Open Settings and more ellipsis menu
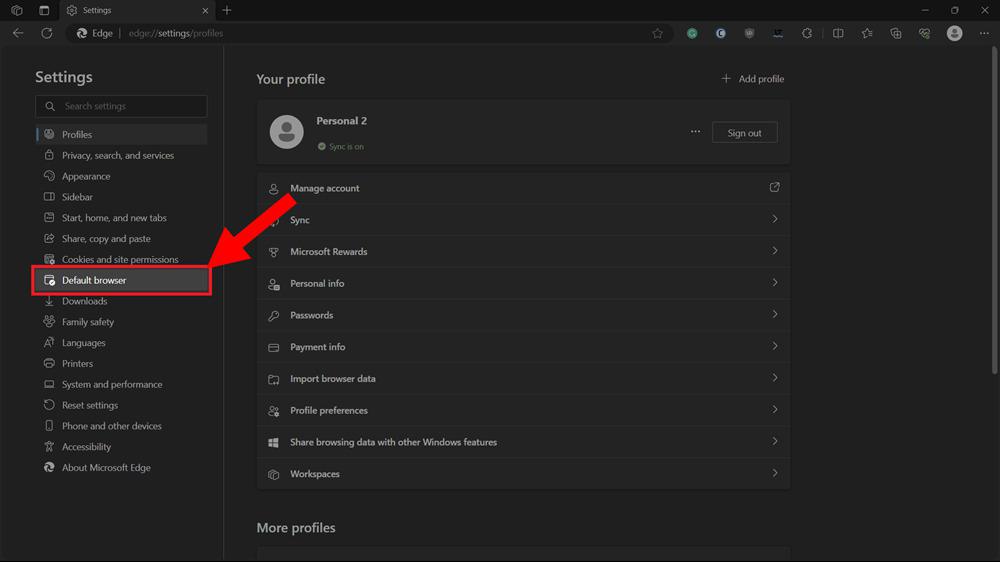Image resolution: width=1000 pixels, height=562 pixels. pos(984,33)
